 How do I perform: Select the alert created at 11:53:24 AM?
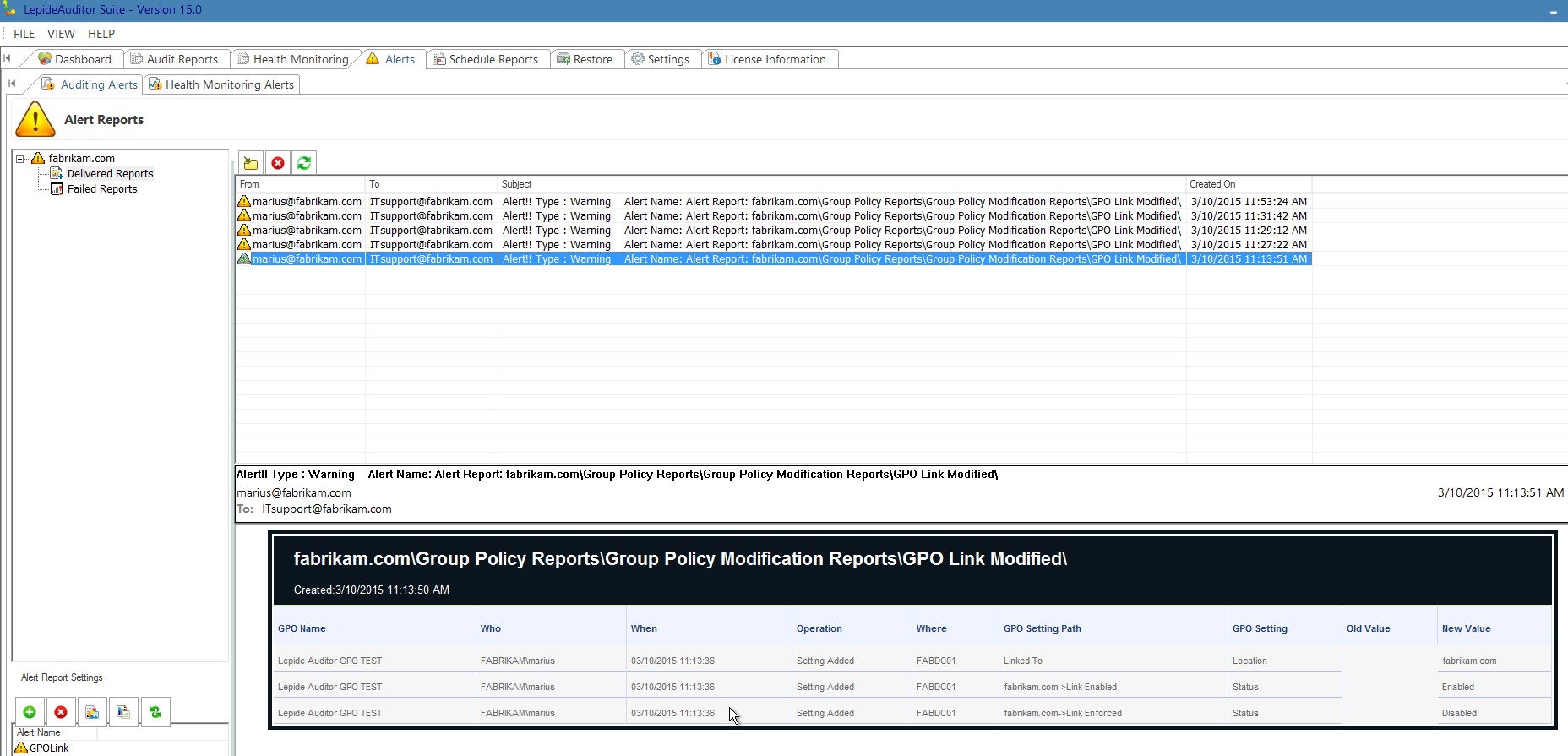tap(1248, 202)
